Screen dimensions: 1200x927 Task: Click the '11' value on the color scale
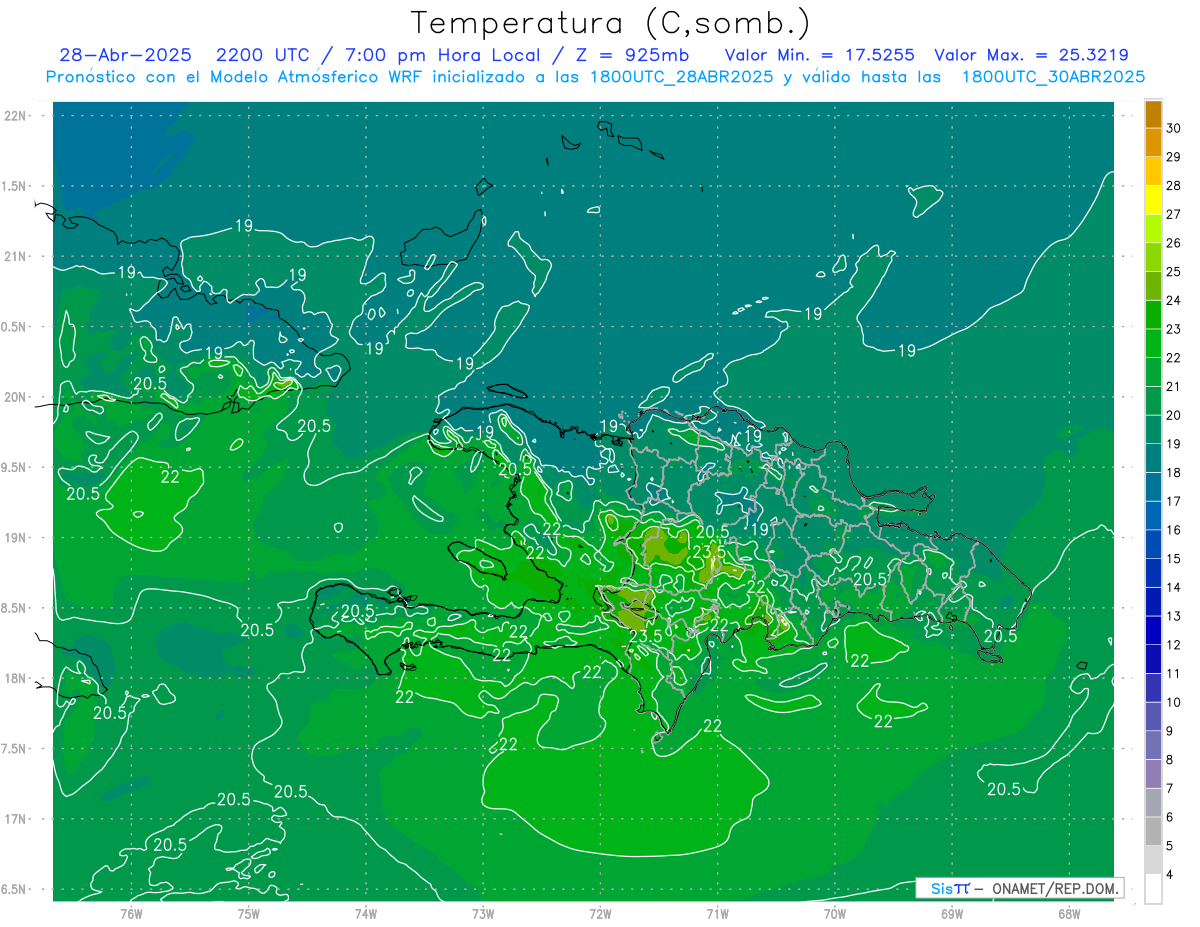1175,673
